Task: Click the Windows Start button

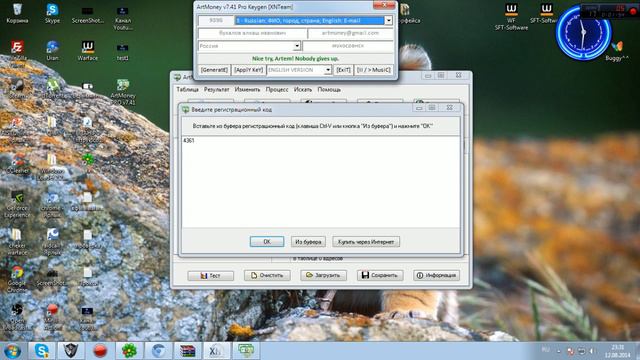Action: pyautogui.click(x=12, y=351)
